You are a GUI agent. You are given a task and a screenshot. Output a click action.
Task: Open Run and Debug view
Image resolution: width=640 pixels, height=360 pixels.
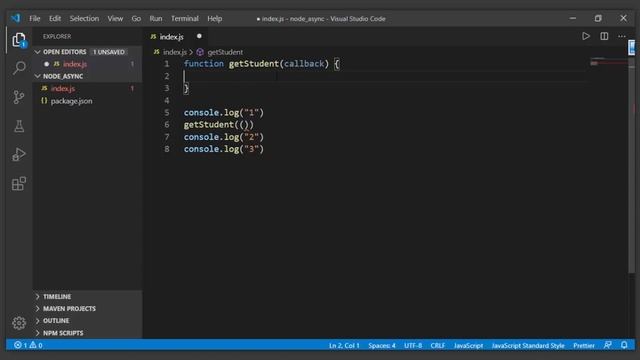point(19,154)
